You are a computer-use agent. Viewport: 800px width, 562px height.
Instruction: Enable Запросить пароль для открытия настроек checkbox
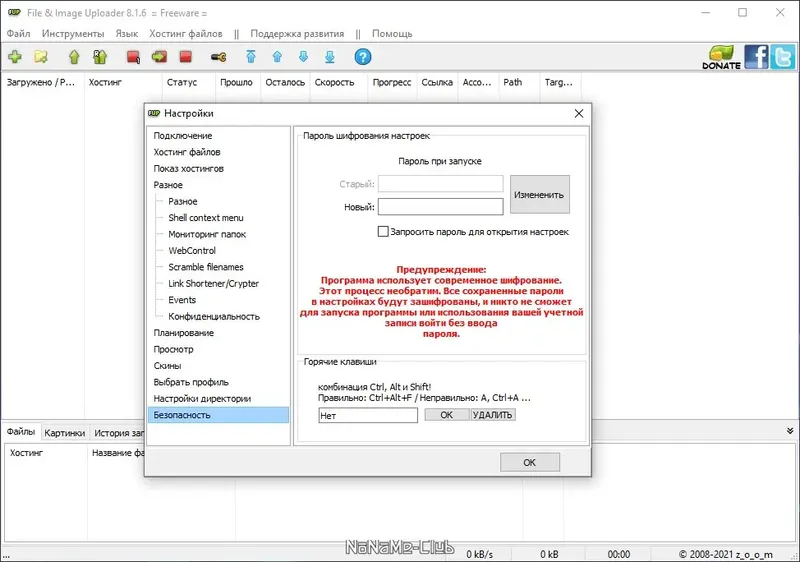click(x=383, y=232)
